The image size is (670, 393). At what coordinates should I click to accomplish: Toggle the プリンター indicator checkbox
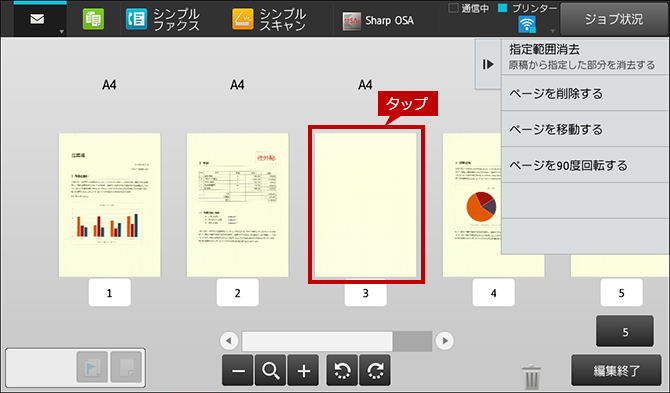click(502, 8)
